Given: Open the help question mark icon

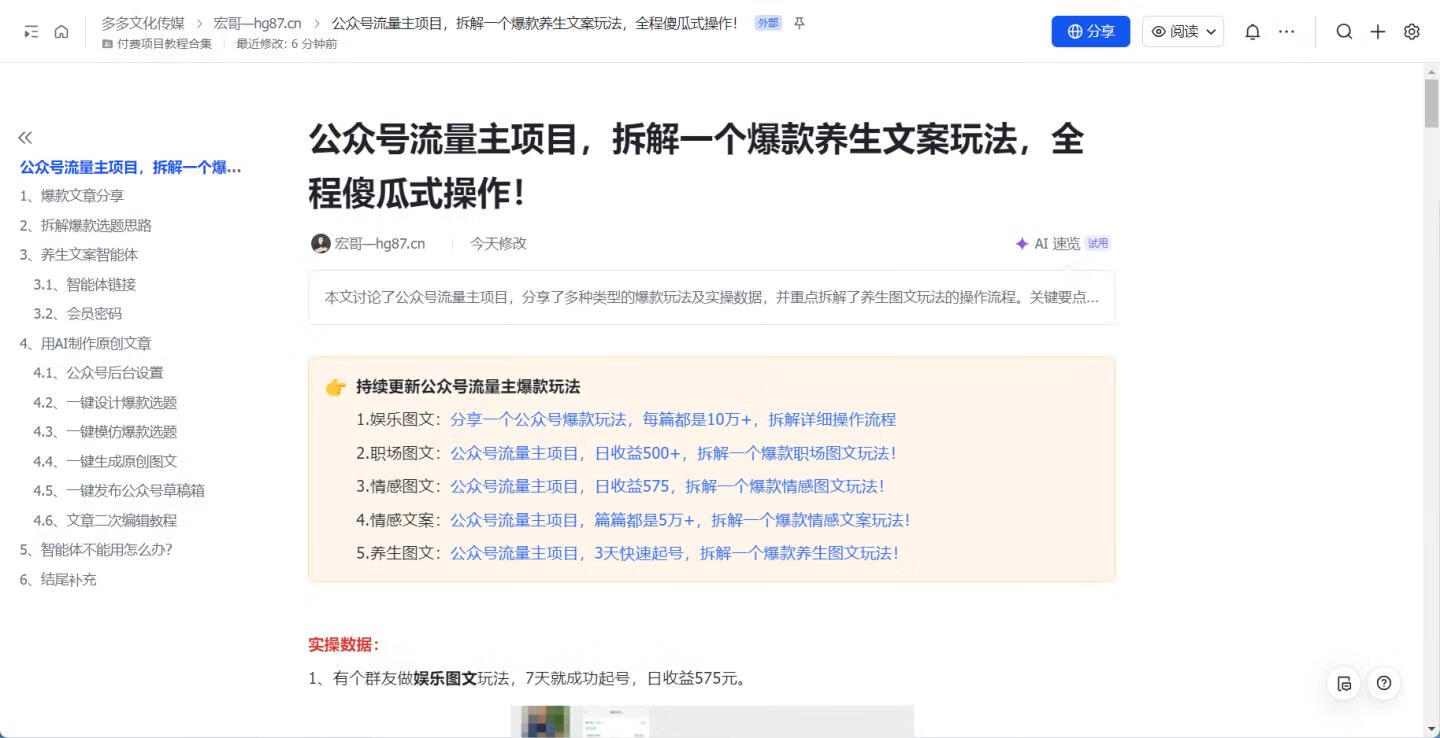Looking at the screenshot, I should [1383, 683].
